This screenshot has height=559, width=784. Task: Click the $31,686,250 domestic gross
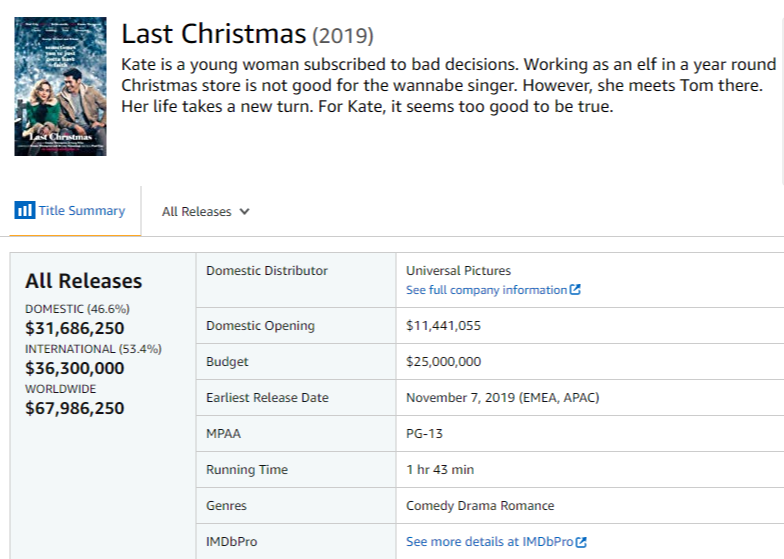pos(74,328)
